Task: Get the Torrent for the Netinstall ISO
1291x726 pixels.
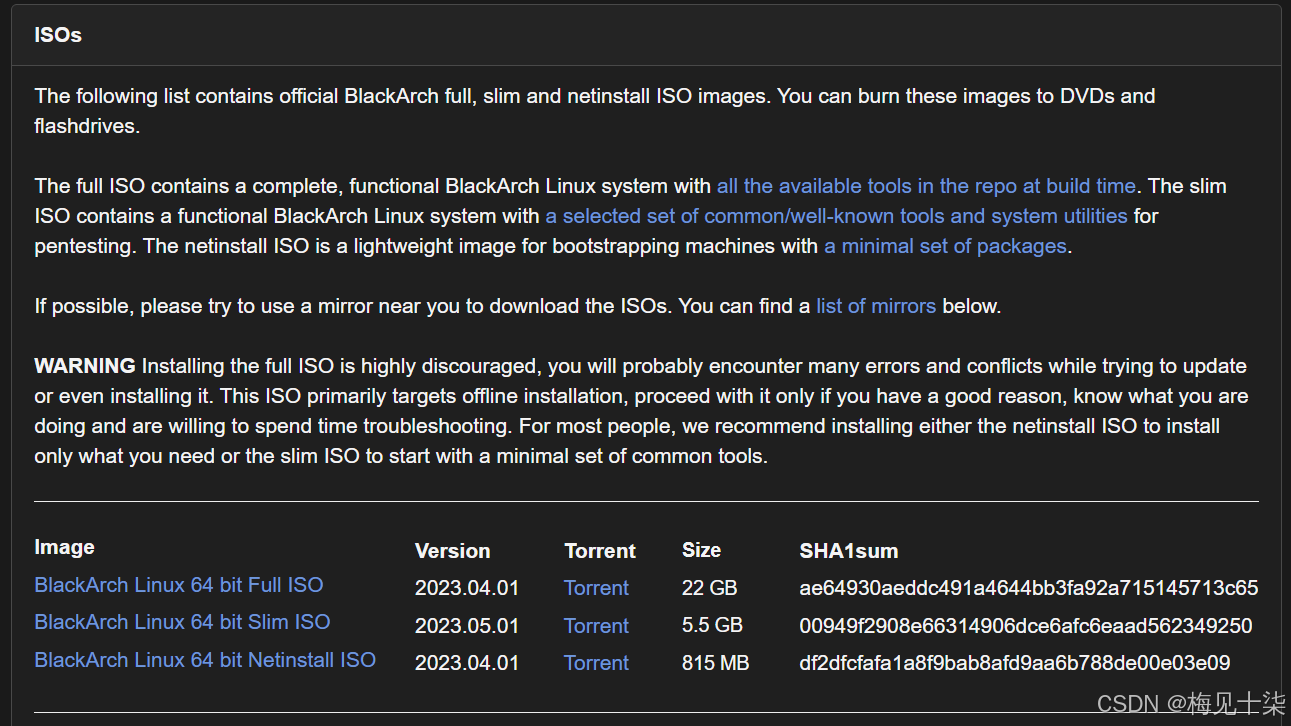Action: coord(596,663)
